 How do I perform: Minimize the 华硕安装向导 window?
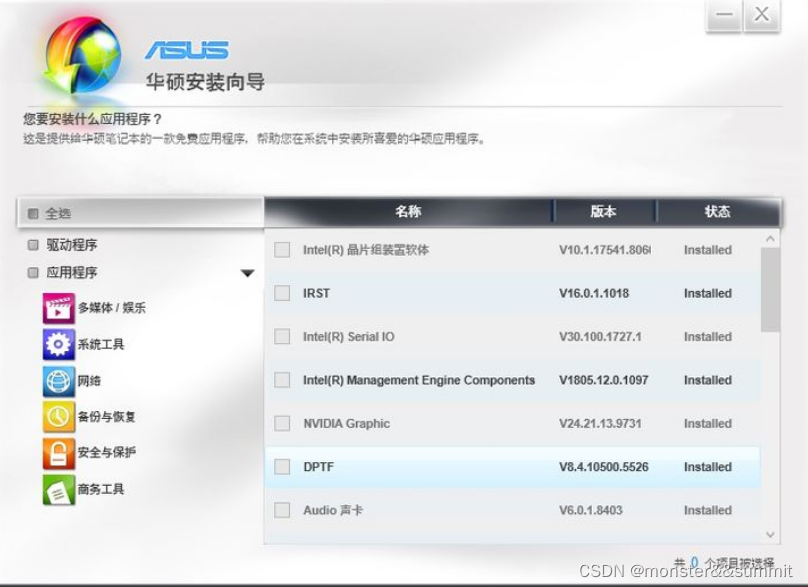point(724,15)
